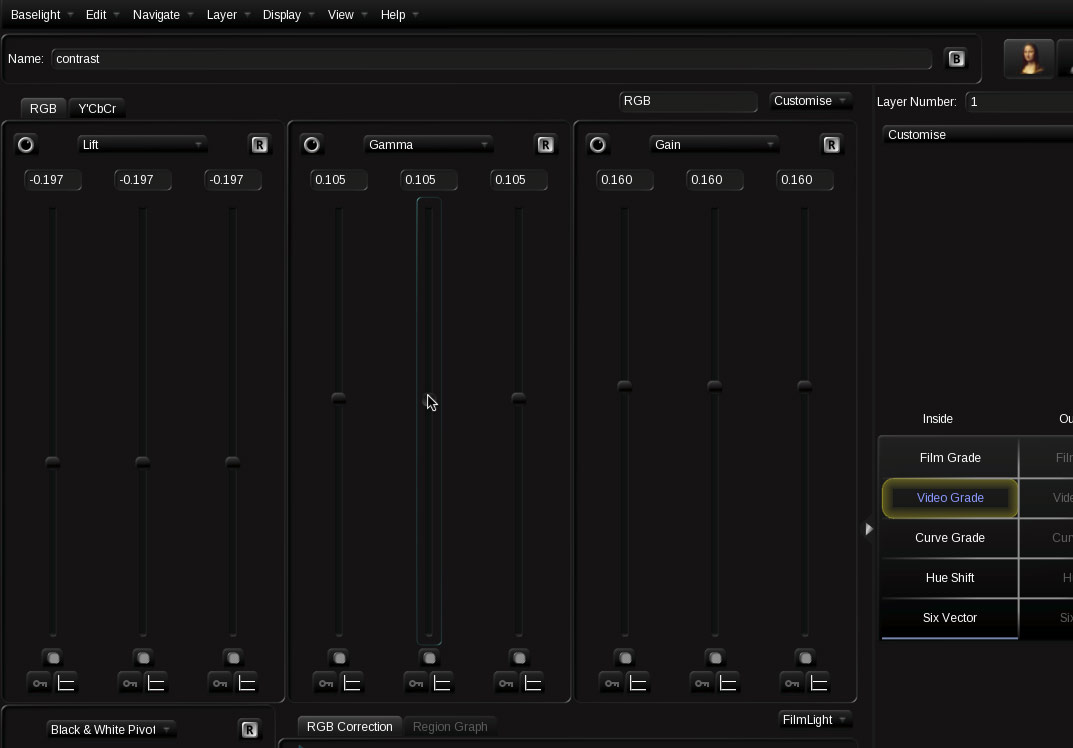
Task: Toggle the square button below last Lift slider
Action: point(233,658)
